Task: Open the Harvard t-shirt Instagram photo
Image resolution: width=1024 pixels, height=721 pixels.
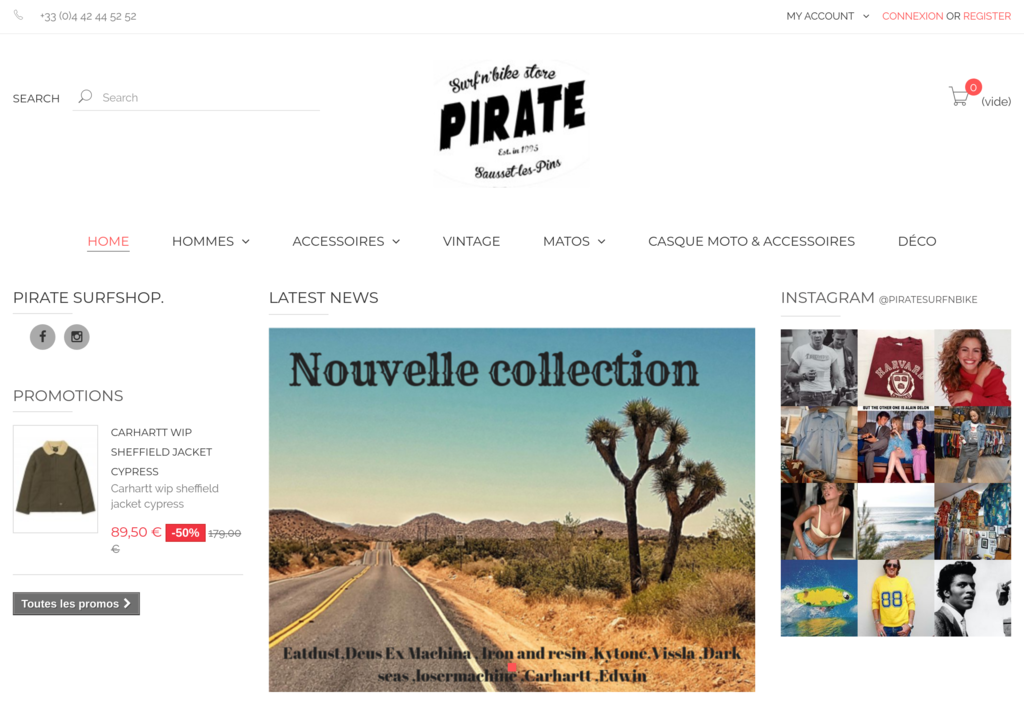Action: (x=895, y=367)
